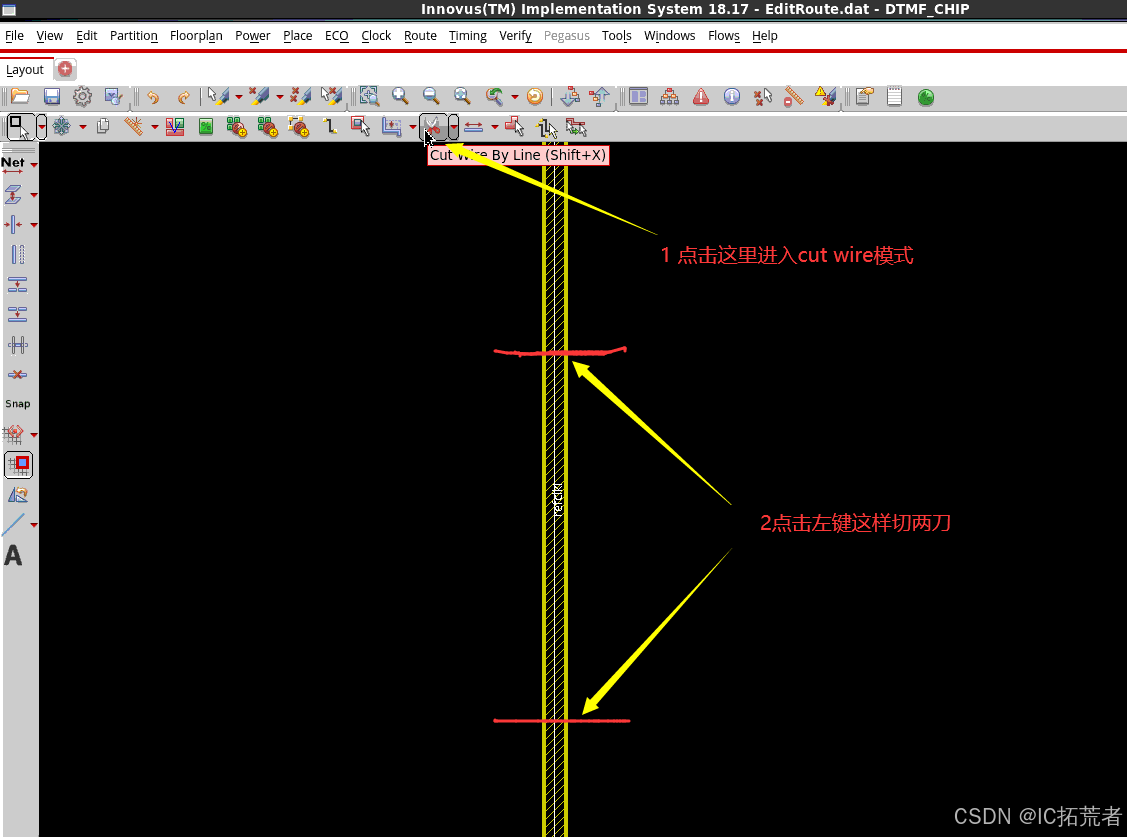Open the Help menu
This screenshot has height=837, width=1127.
click(765, 35)
